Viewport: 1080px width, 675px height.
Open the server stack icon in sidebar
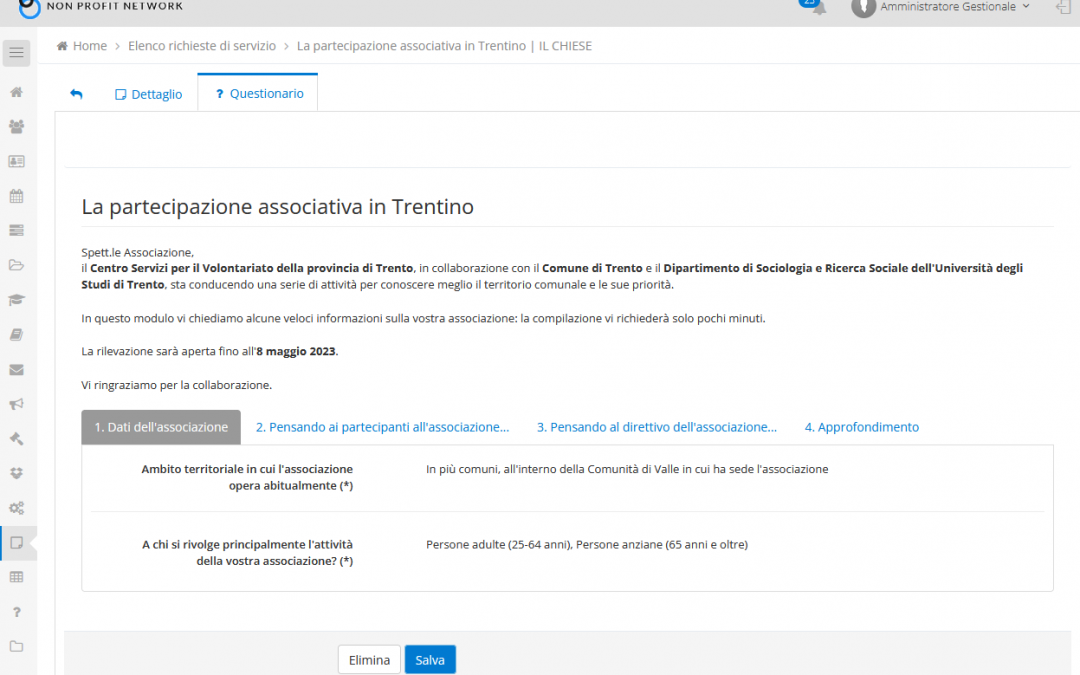pos(17,230)
